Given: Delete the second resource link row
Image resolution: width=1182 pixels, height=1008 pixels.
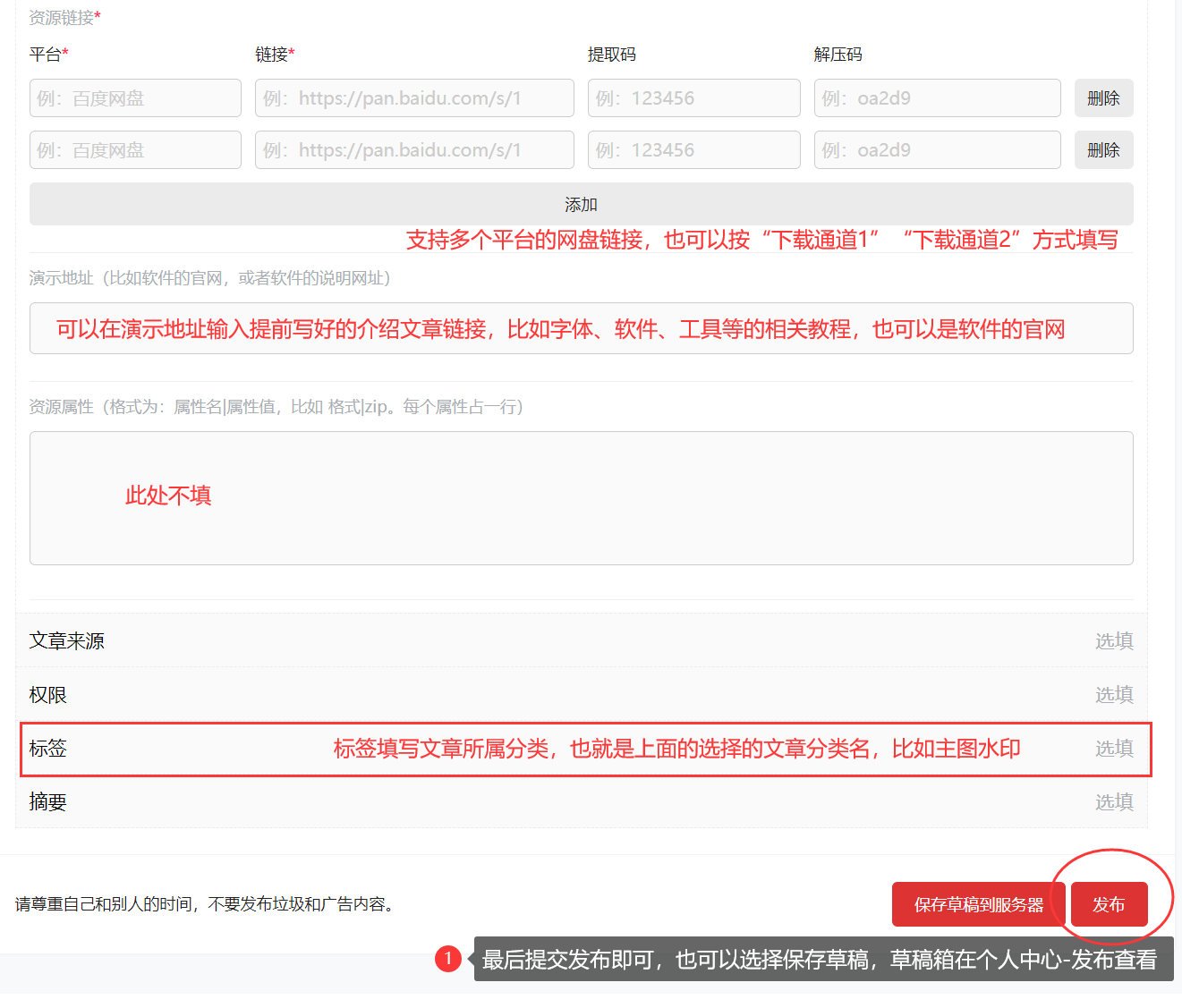Looking at the screenshot, I should coord(1103,149).
